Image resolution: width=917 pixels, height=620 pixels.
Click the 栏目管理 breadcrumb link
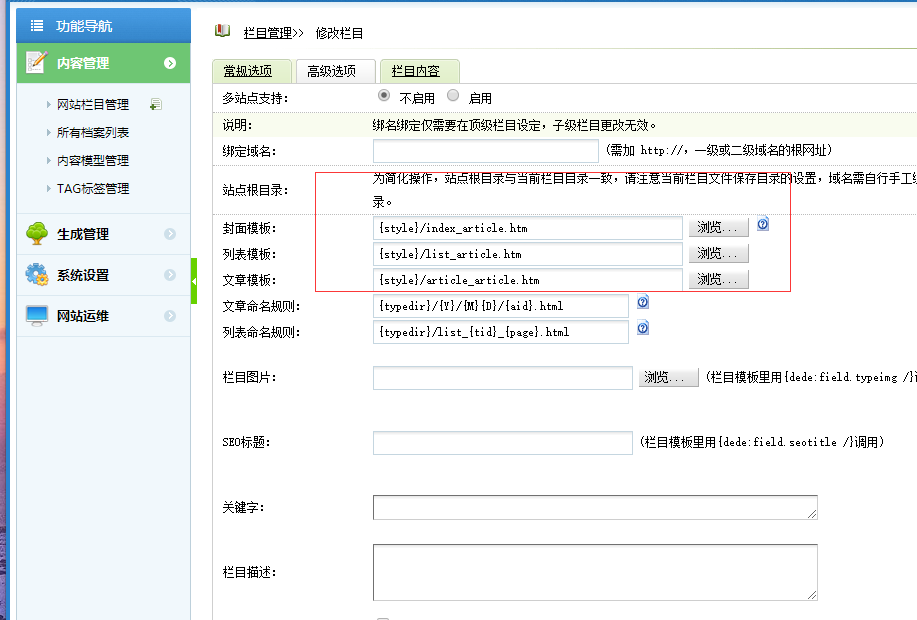[x=267, y=33]
